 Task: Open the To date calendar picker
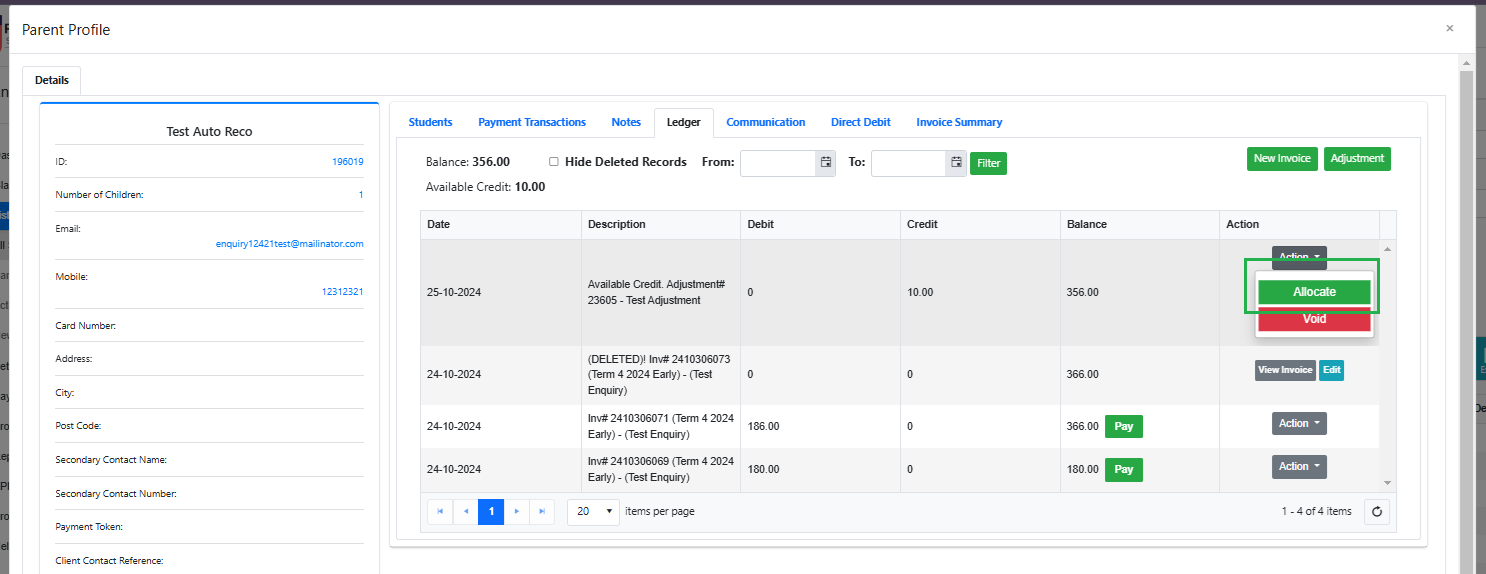[956, 162]
